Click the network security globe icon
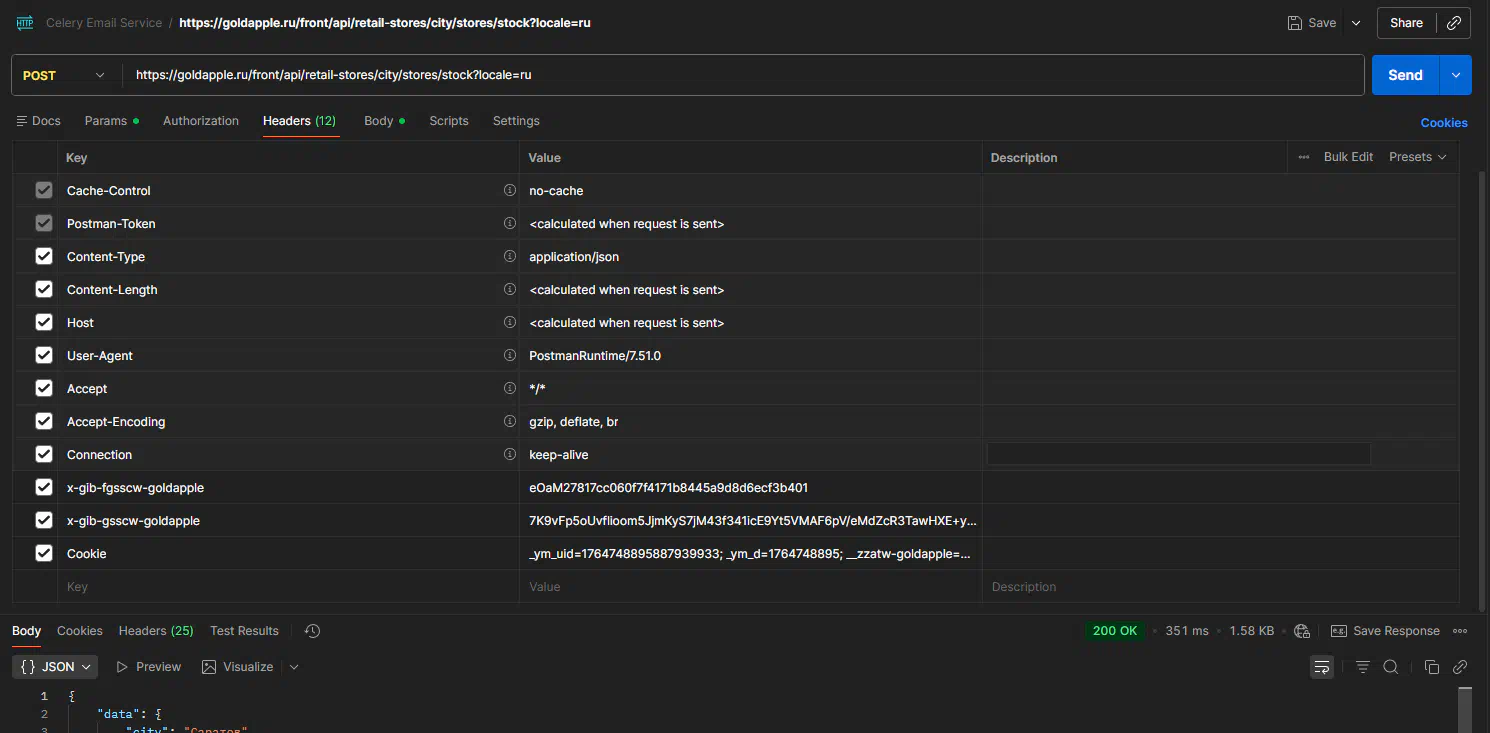 1302,631
